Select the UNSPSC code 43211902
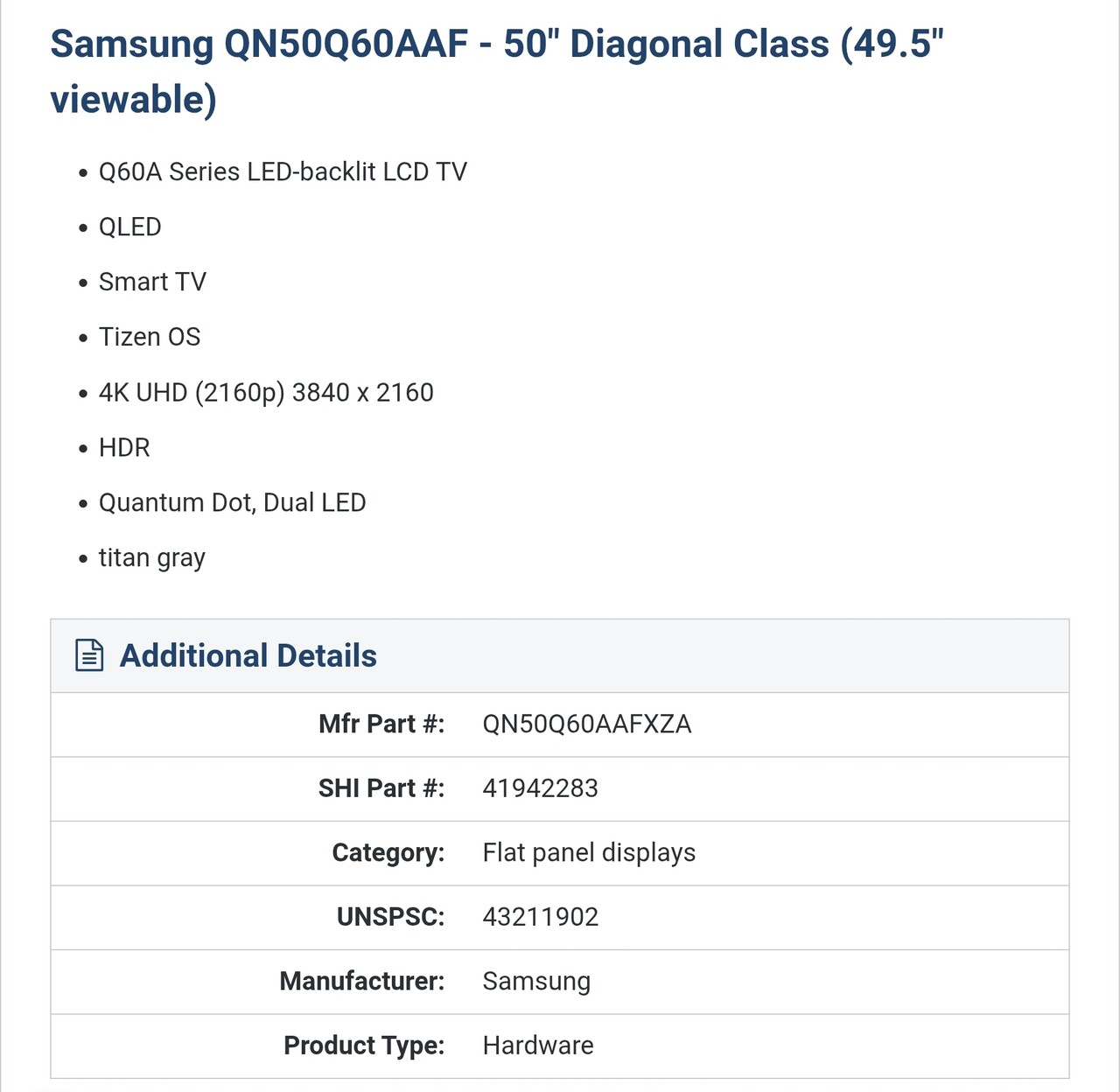The image size is (1120, 1092). [x=540, y=917]
